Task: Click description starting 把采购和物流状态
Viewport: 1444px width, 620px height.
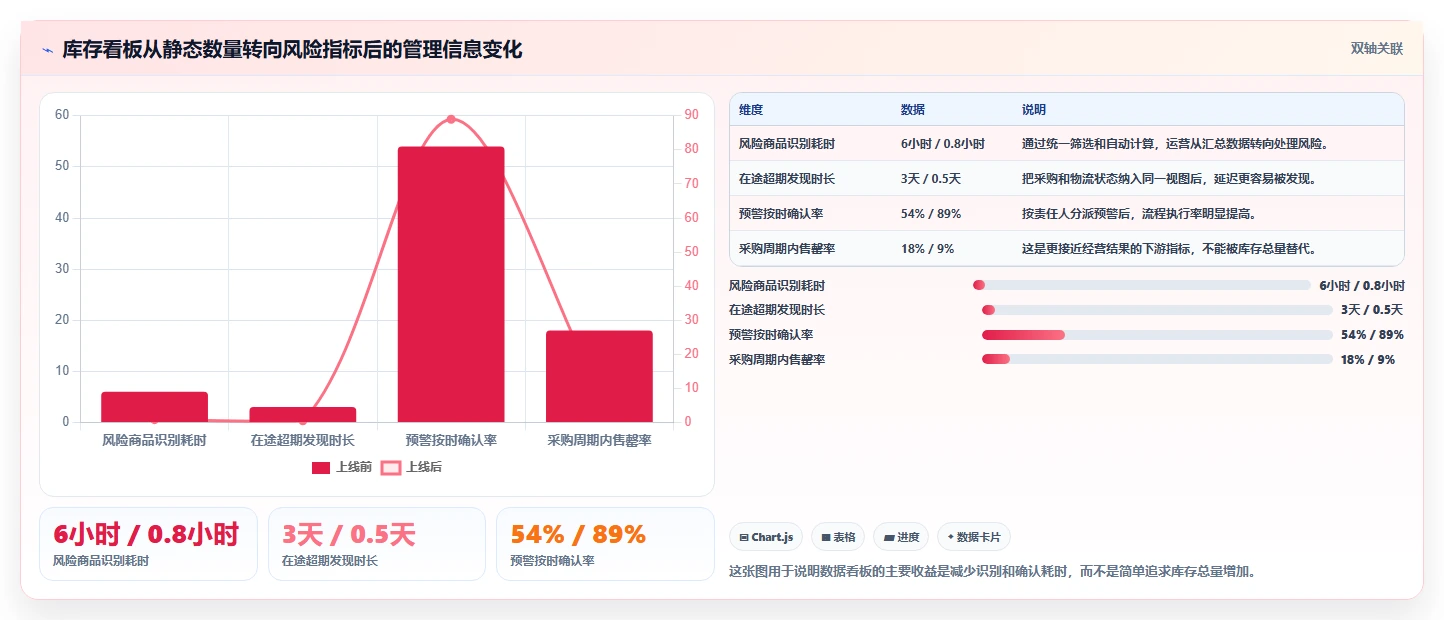Action: [1172, 179]
